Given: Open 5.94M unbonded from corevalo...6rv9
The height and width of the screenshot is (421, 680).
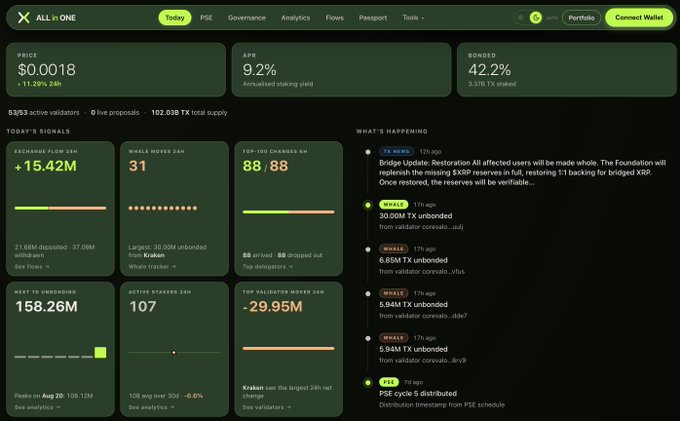Looking at the screenshot, I should 413,349.
